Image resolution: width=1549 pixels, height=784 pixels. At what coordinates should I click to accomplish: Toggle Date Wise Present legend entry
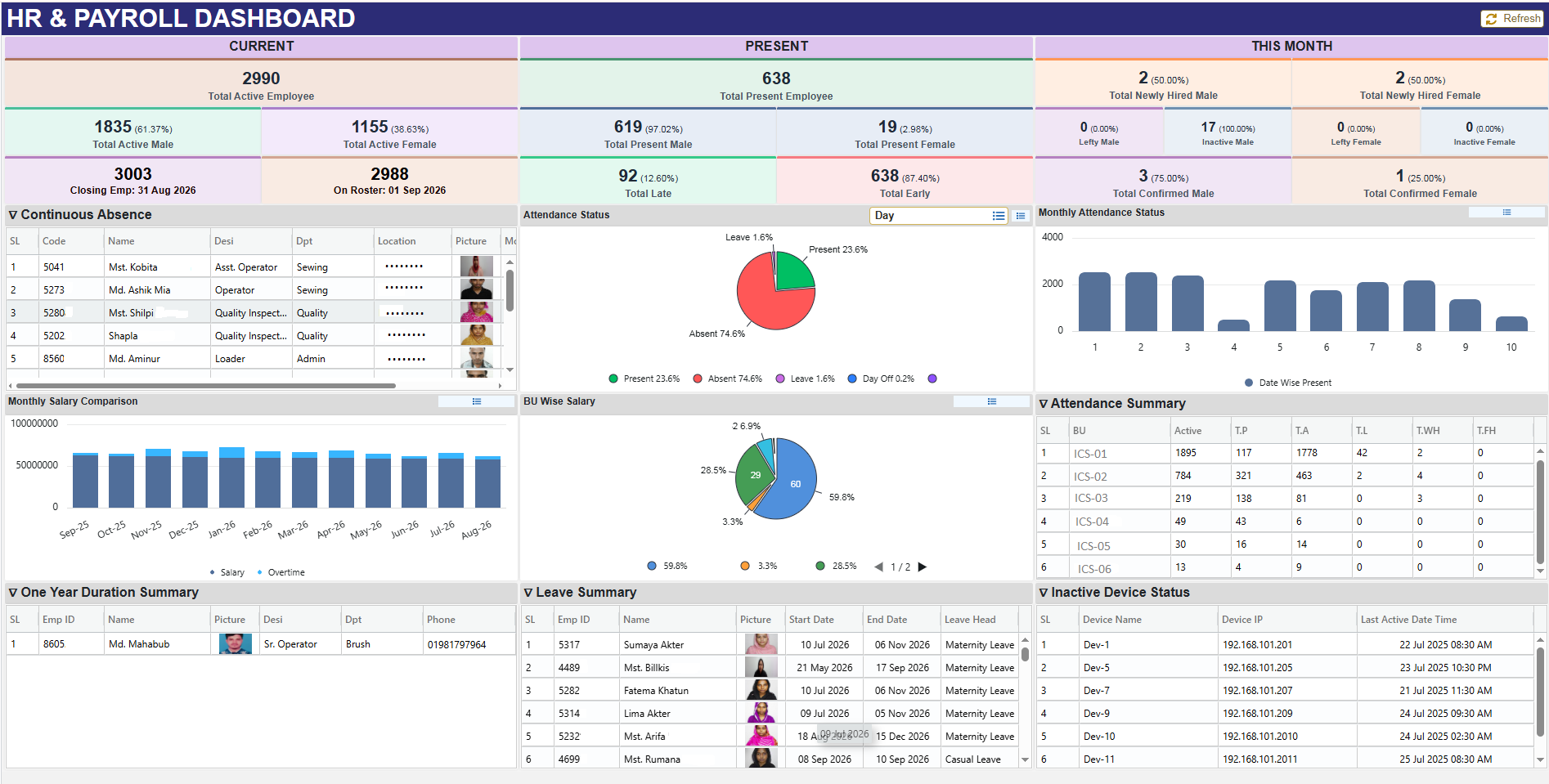1288,383
